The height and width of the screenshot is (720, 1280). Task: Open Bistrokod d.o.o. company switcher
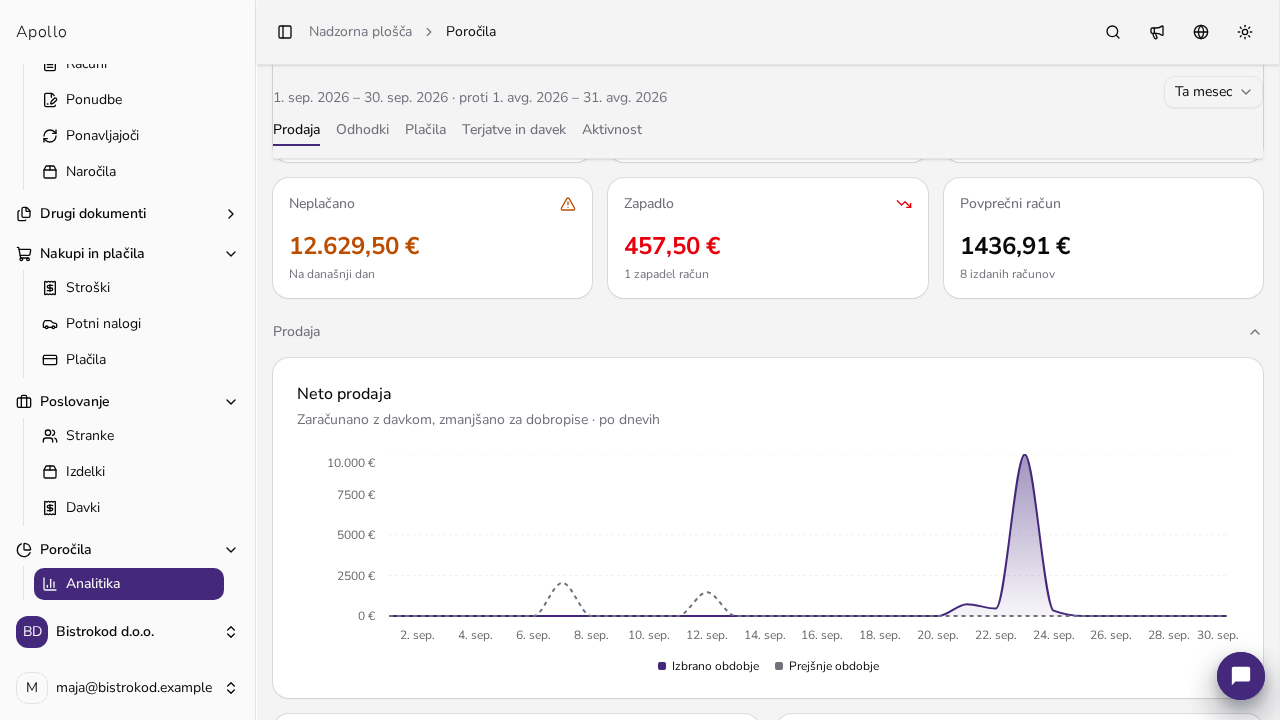(127, 632)
